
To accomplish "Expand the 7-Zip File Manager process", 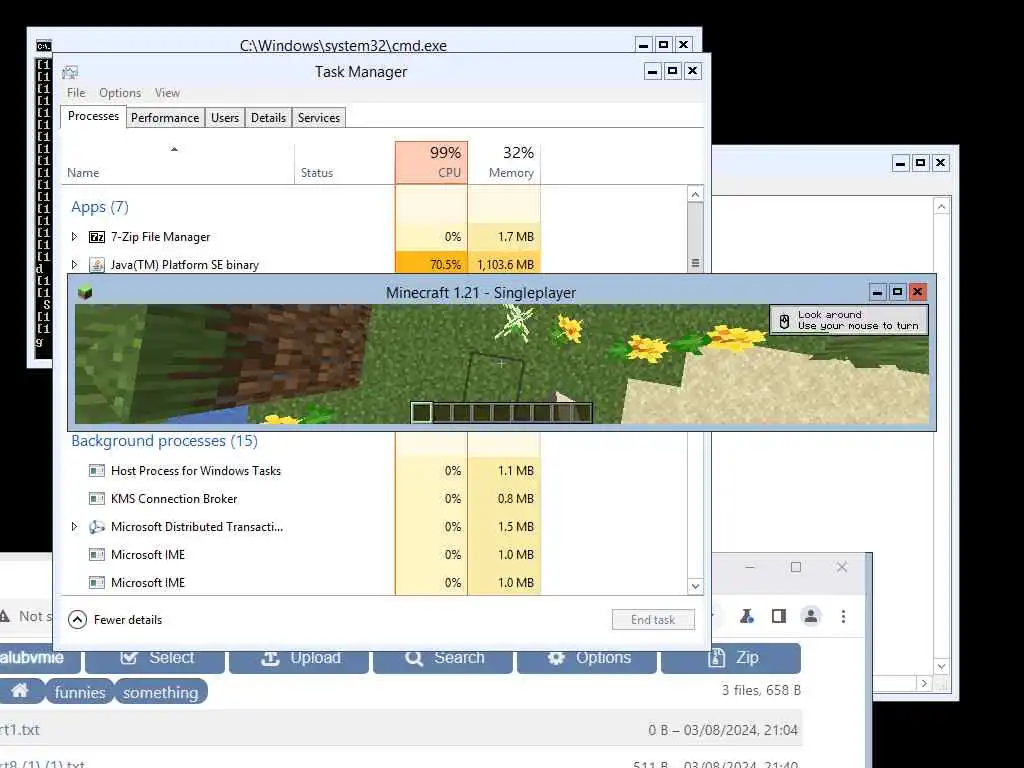I will point(74,236).
